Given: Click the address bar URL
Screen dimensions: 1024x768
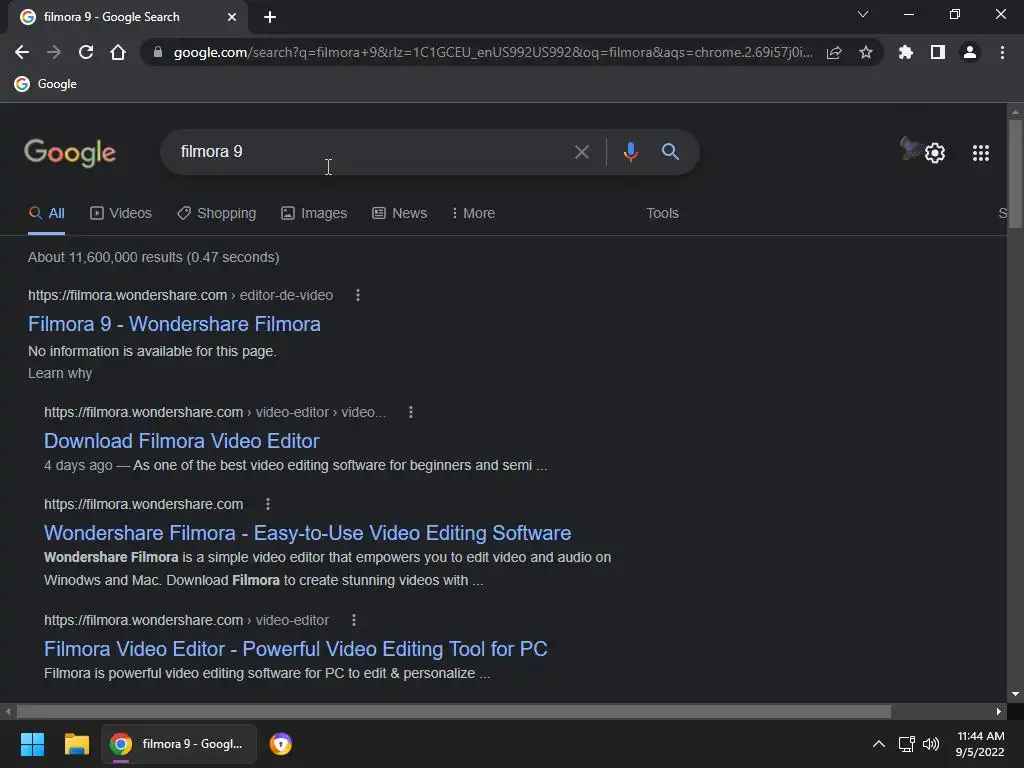Looking at the screenshot, I should tap(493, 52).
